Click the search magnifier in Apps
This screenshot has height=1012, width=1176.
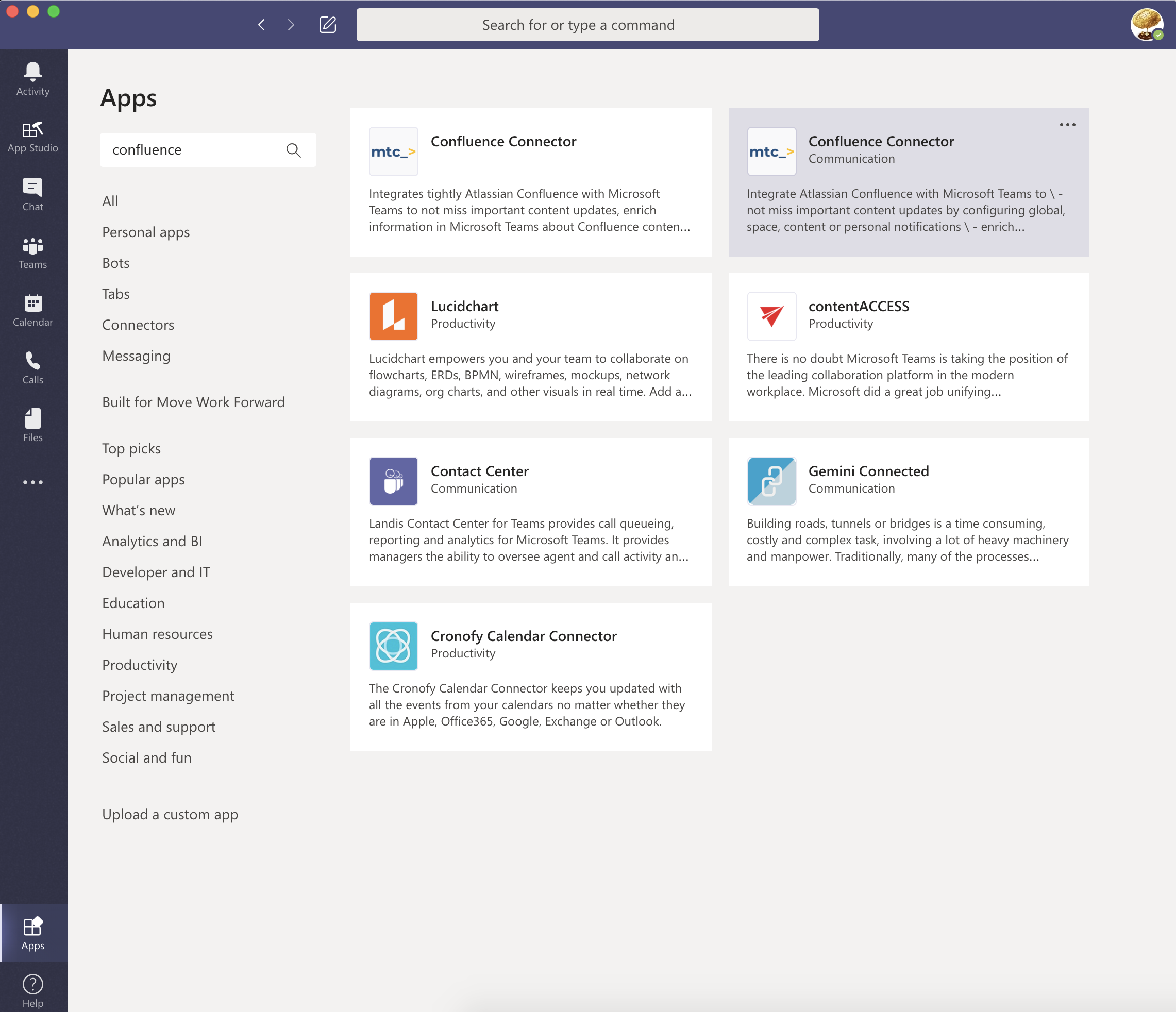pos(293,150)
